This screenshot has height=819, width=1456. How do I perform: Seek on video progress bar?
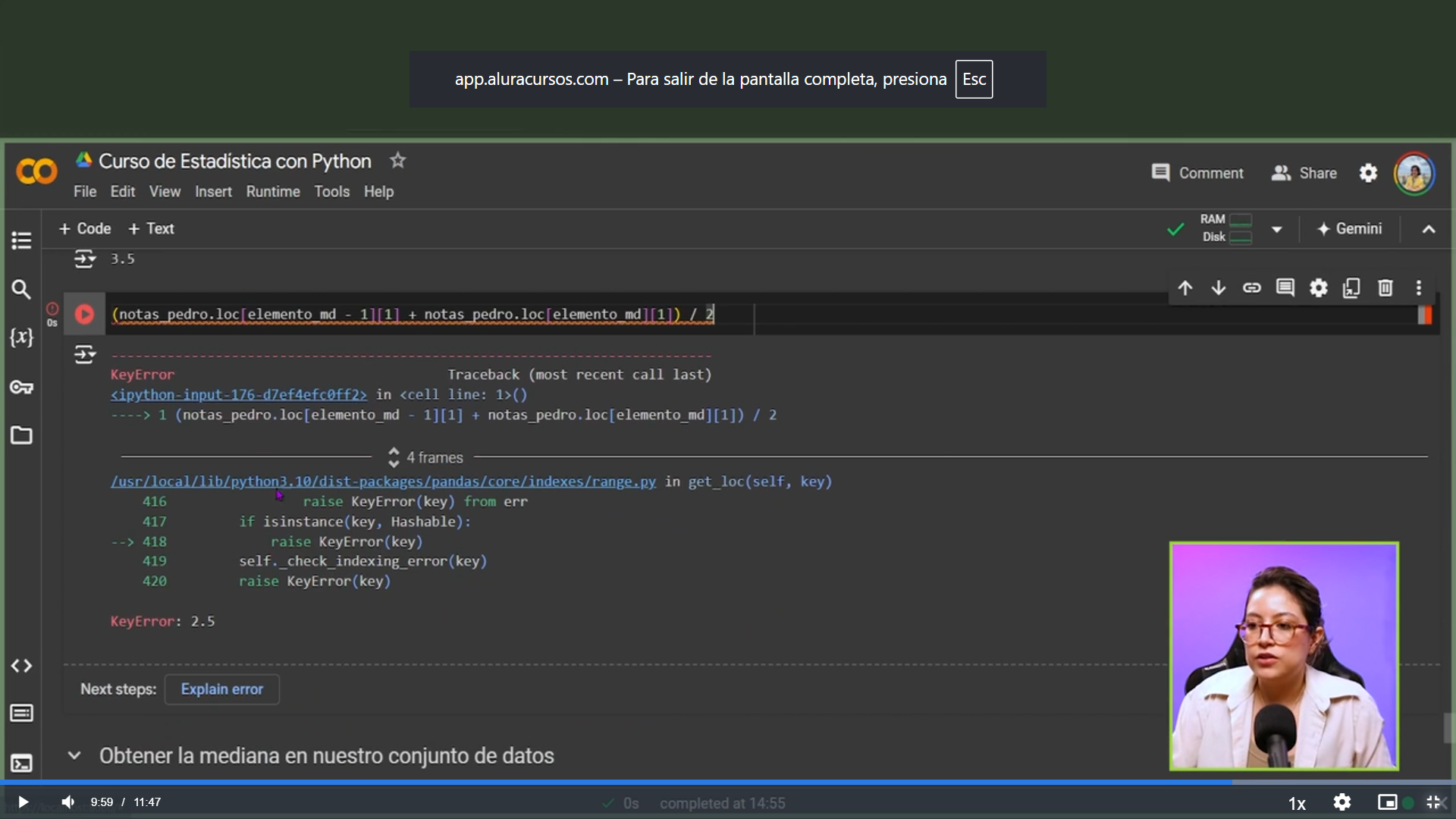point(728,782)
